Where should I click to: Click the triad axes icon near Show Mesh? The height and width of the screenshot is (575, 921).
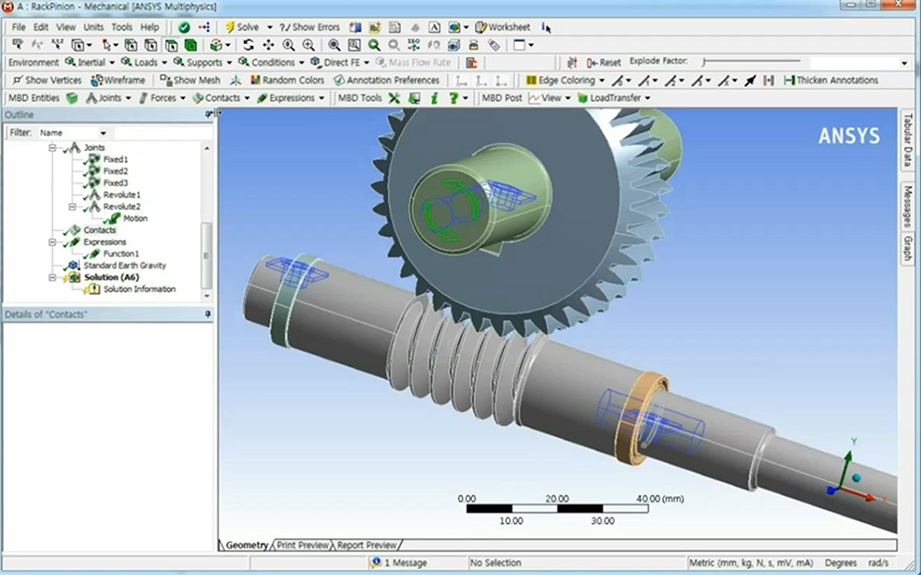[236, 80]
